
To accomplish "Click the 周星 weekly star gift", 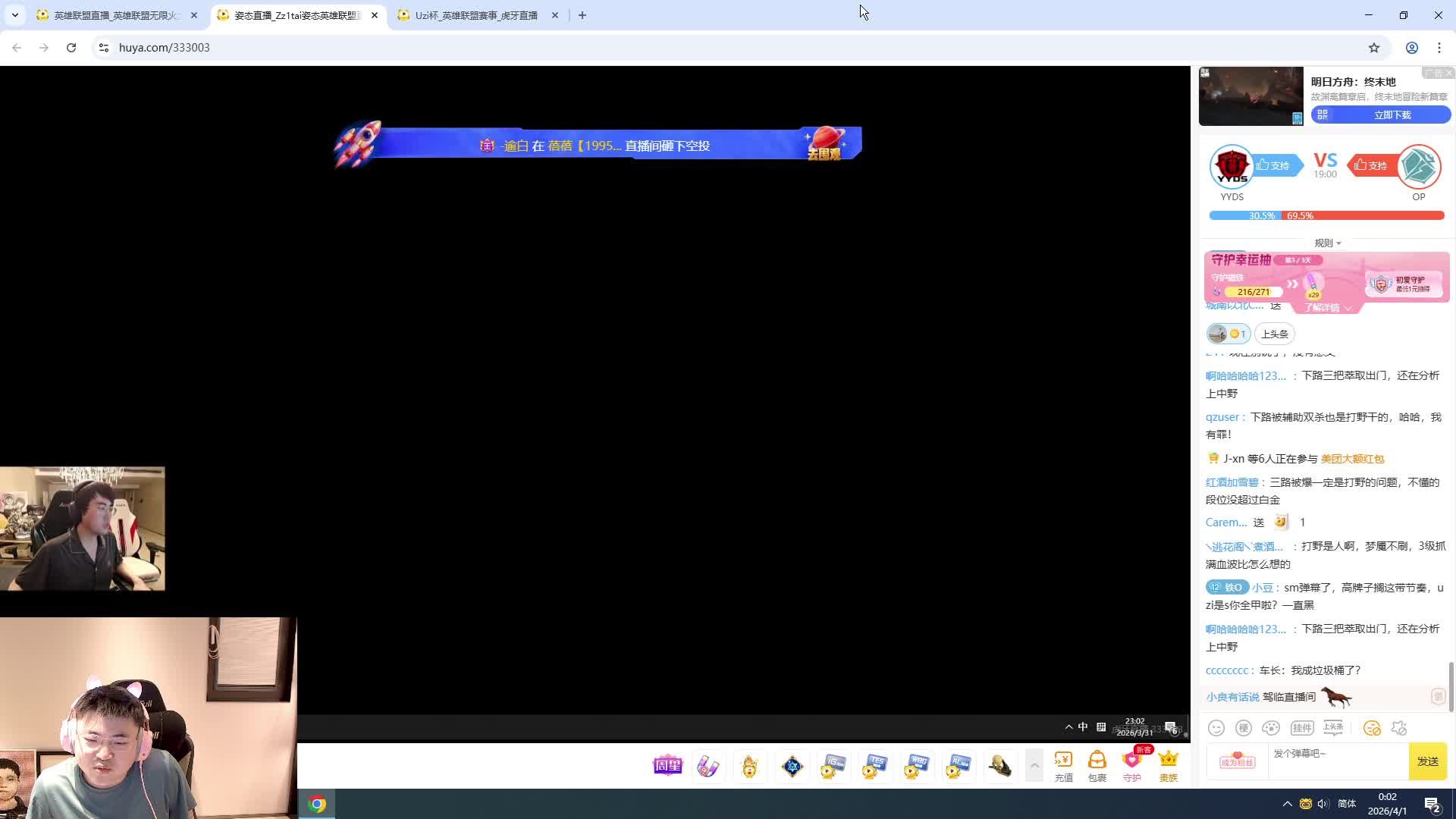I will 667,766.
